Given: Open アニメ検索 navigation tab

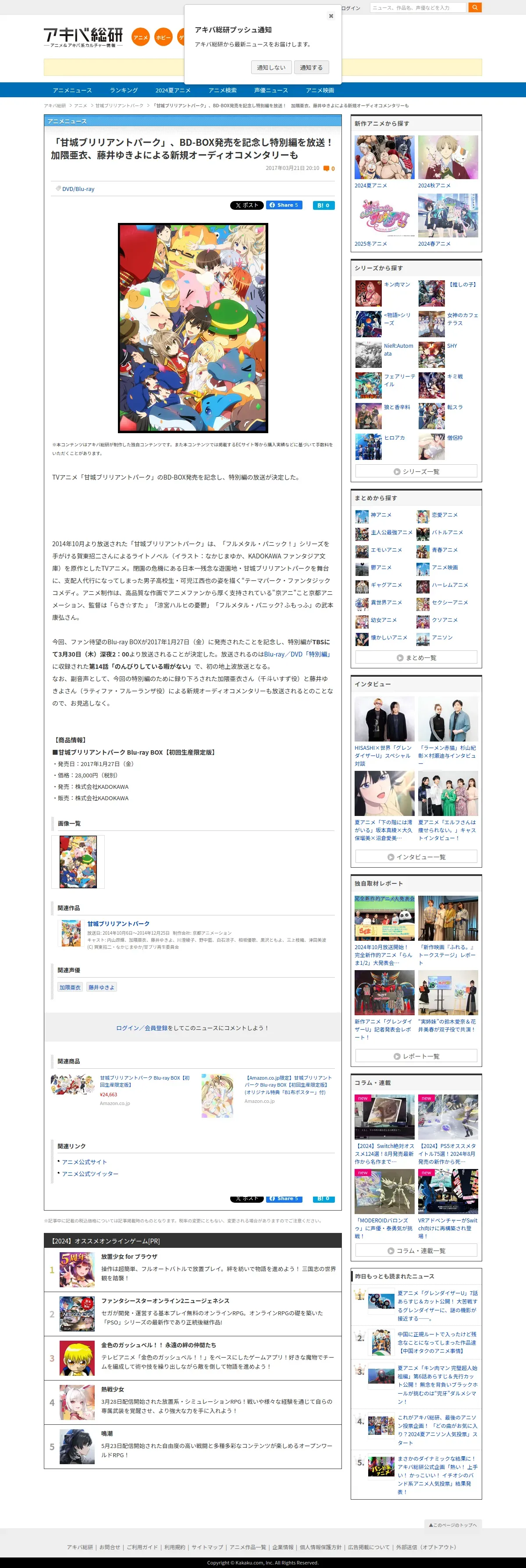Looking at the screenshot, I should click(x=223, y=90).
